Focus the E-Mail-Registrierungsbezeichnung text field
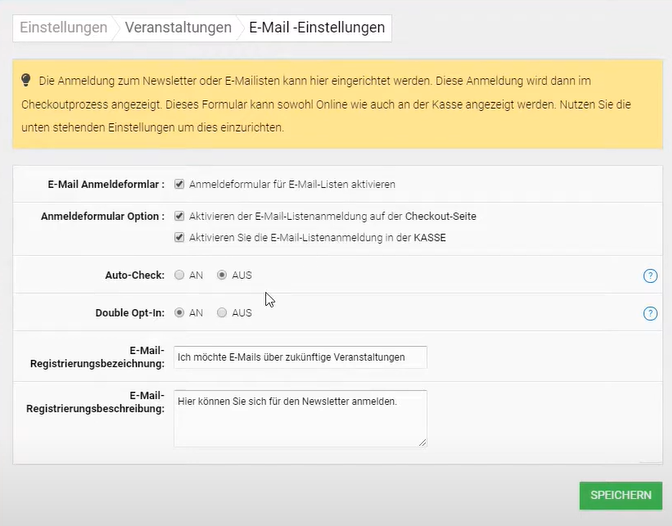 pyautogui.click(x=300, y=357)
